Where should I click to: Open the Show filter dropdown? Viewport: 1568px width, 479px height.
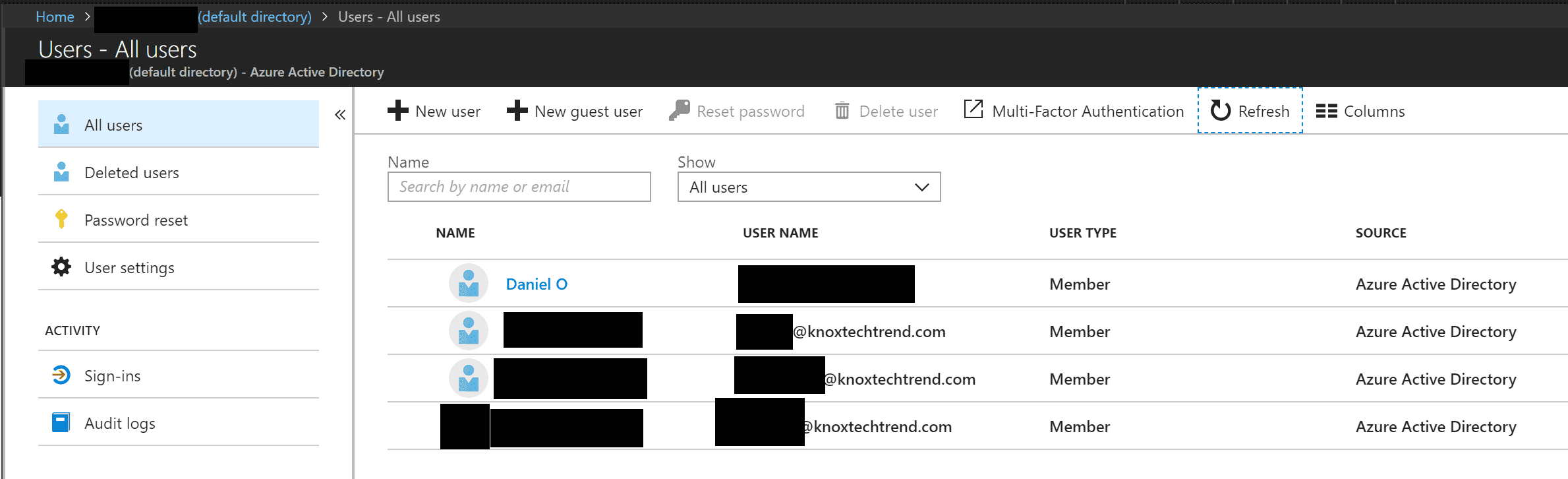[x=809, y=187]
